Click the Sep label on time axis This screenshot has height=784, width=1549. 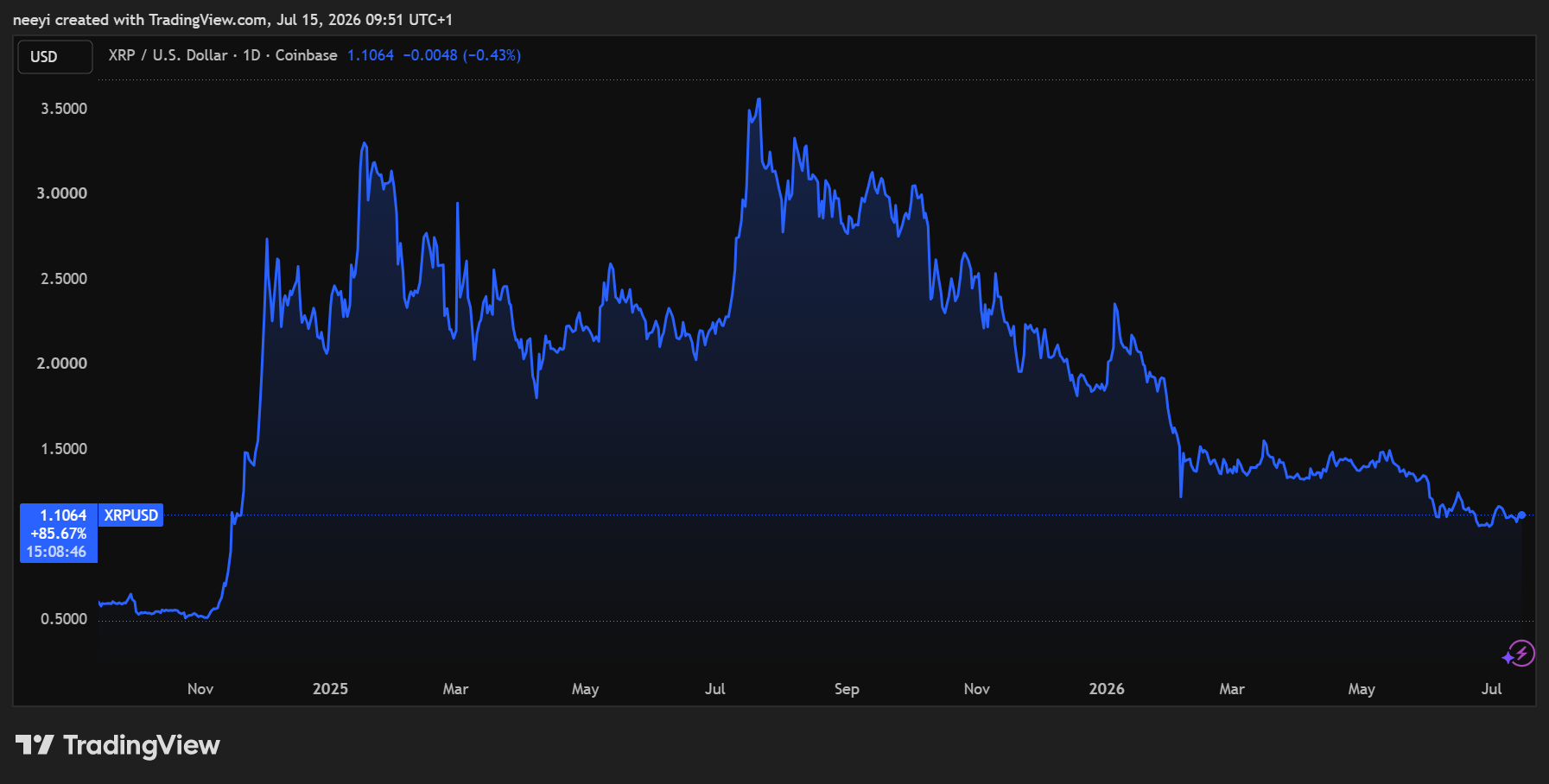(x=847, y=689)
